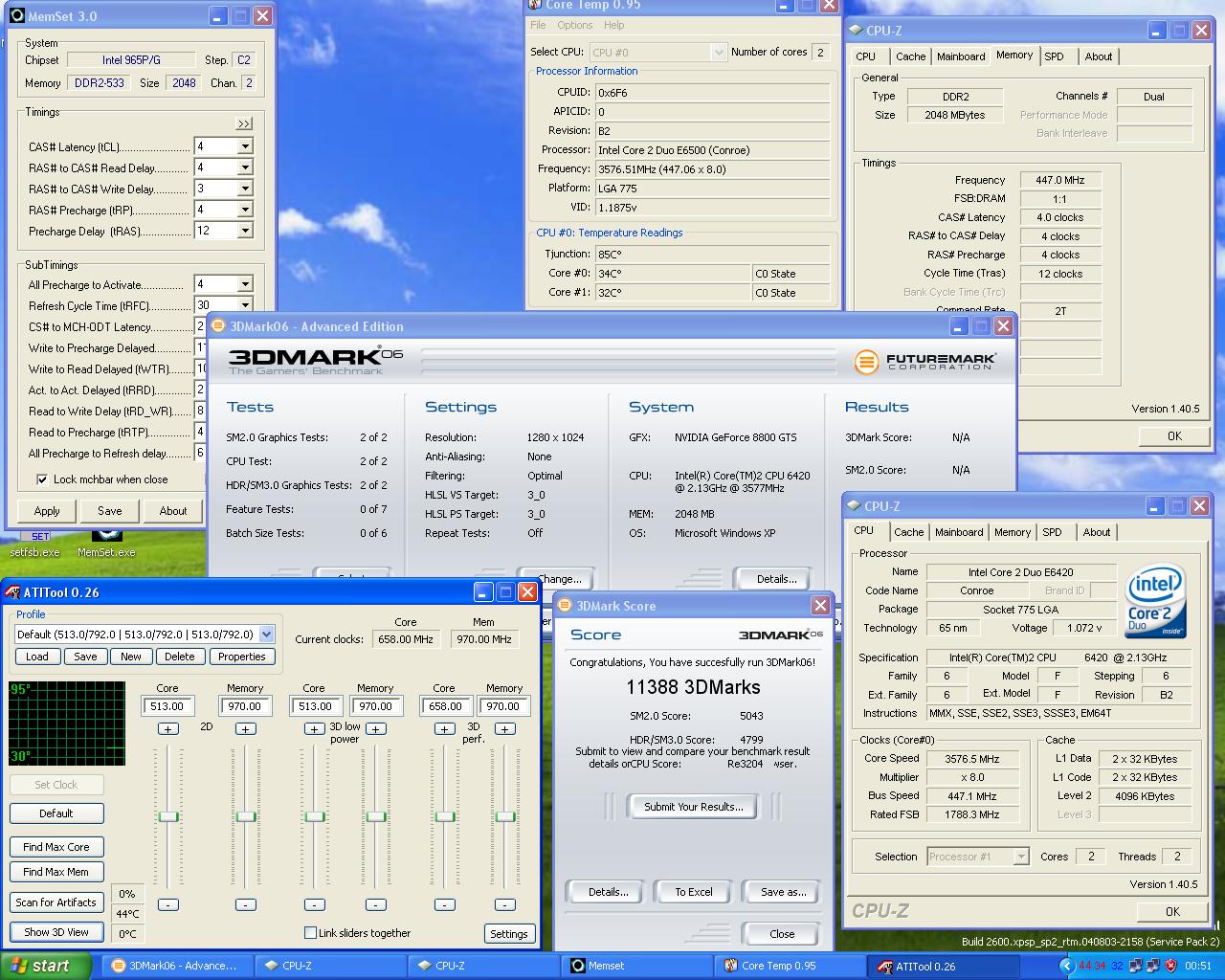Click Save button in MemSet

110,511
